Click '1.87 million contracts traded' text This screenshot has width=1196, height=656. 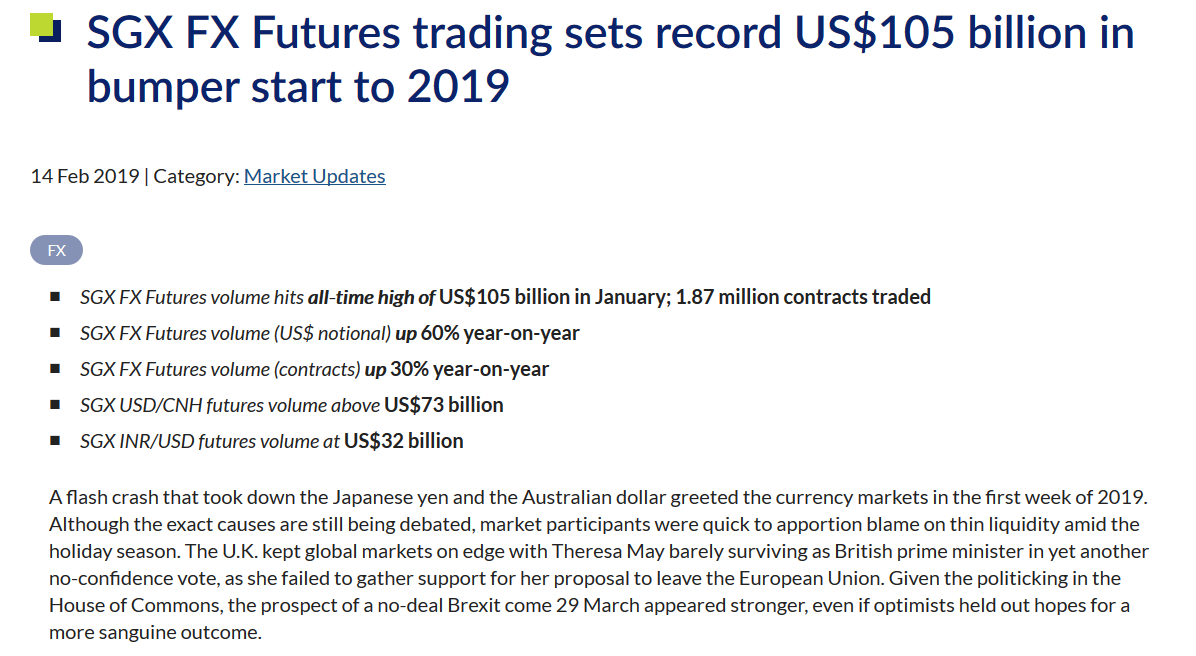pyautogui.click(x=803, y=297)
